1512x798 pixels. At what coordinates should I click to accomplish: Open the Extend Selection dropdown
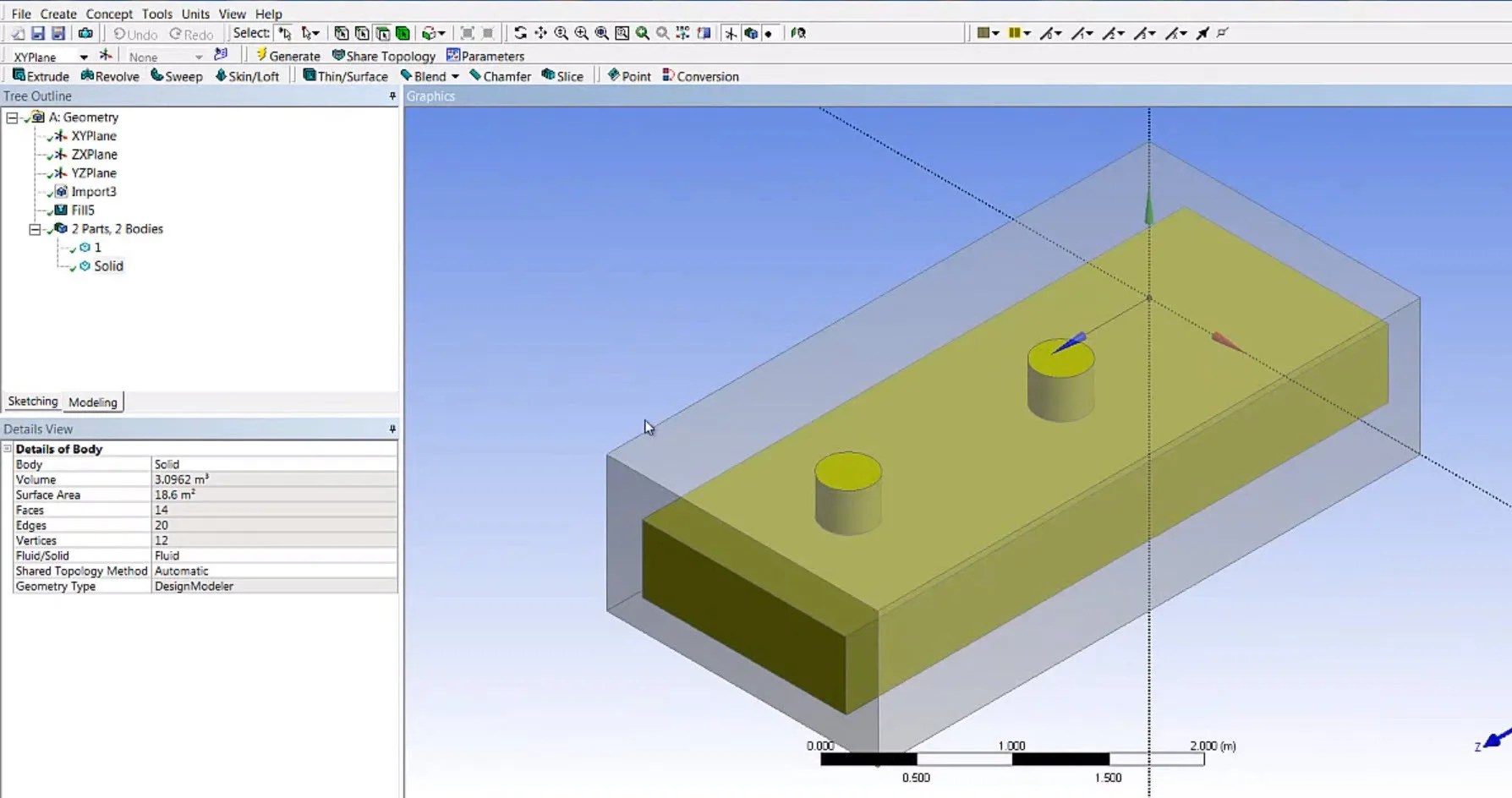click(433, 34)
